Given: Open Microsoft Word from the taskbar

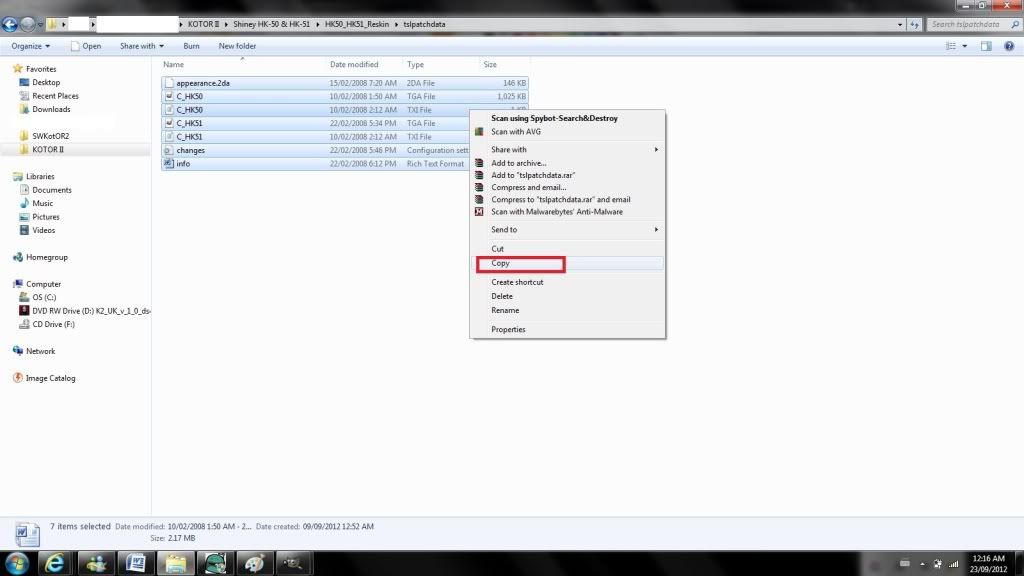Looking at the screenshot, I should click(135, 562).
